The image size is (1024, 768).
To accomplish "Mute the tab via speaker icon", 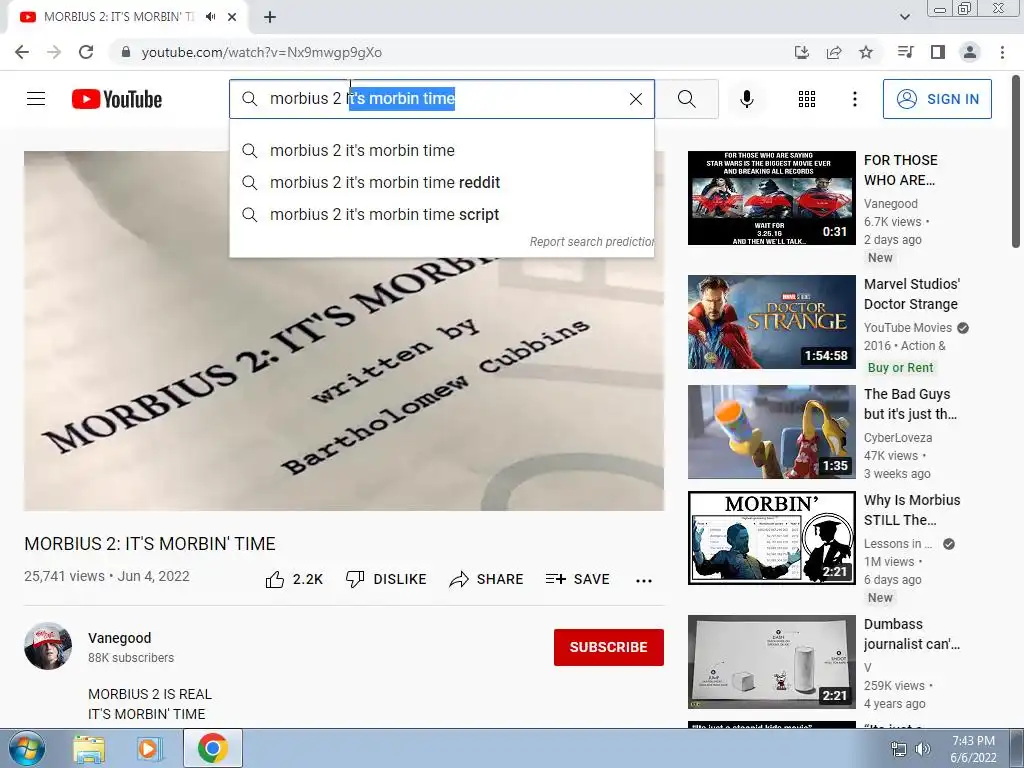I will click(210, 17).
